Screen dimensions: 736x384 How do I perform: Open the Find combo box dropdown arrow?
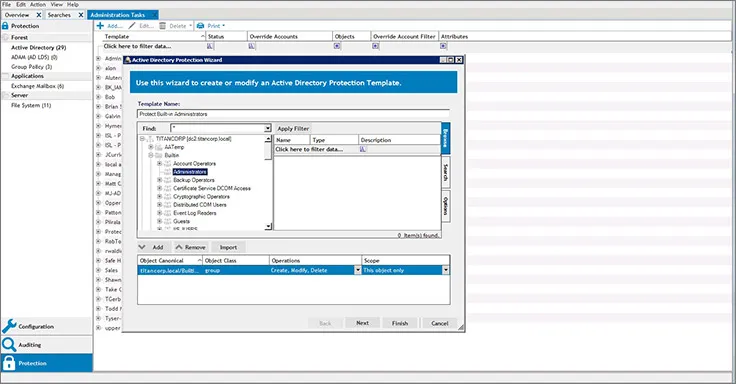click(267, 128)
